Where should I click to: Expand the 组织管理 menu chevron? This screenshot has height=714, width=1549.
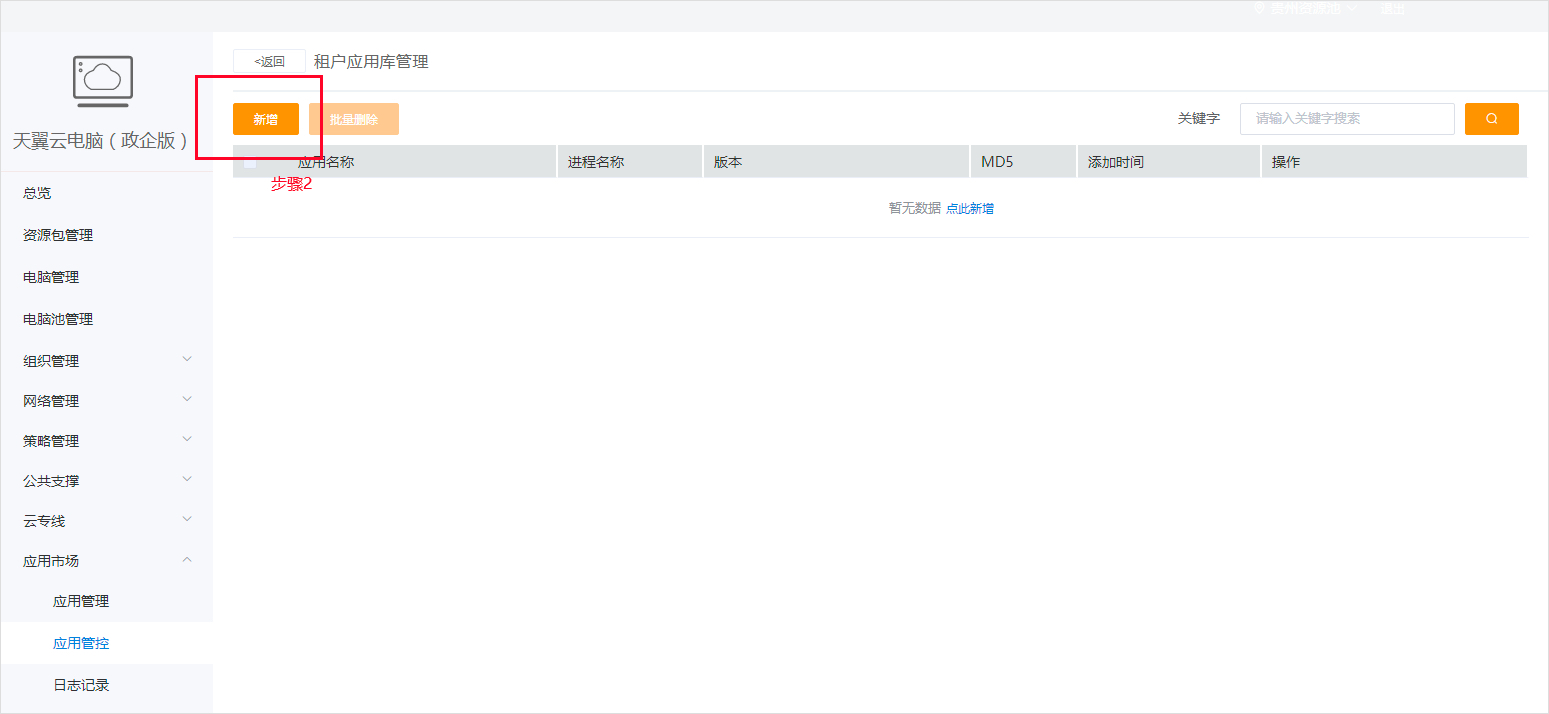pos(187,359)
